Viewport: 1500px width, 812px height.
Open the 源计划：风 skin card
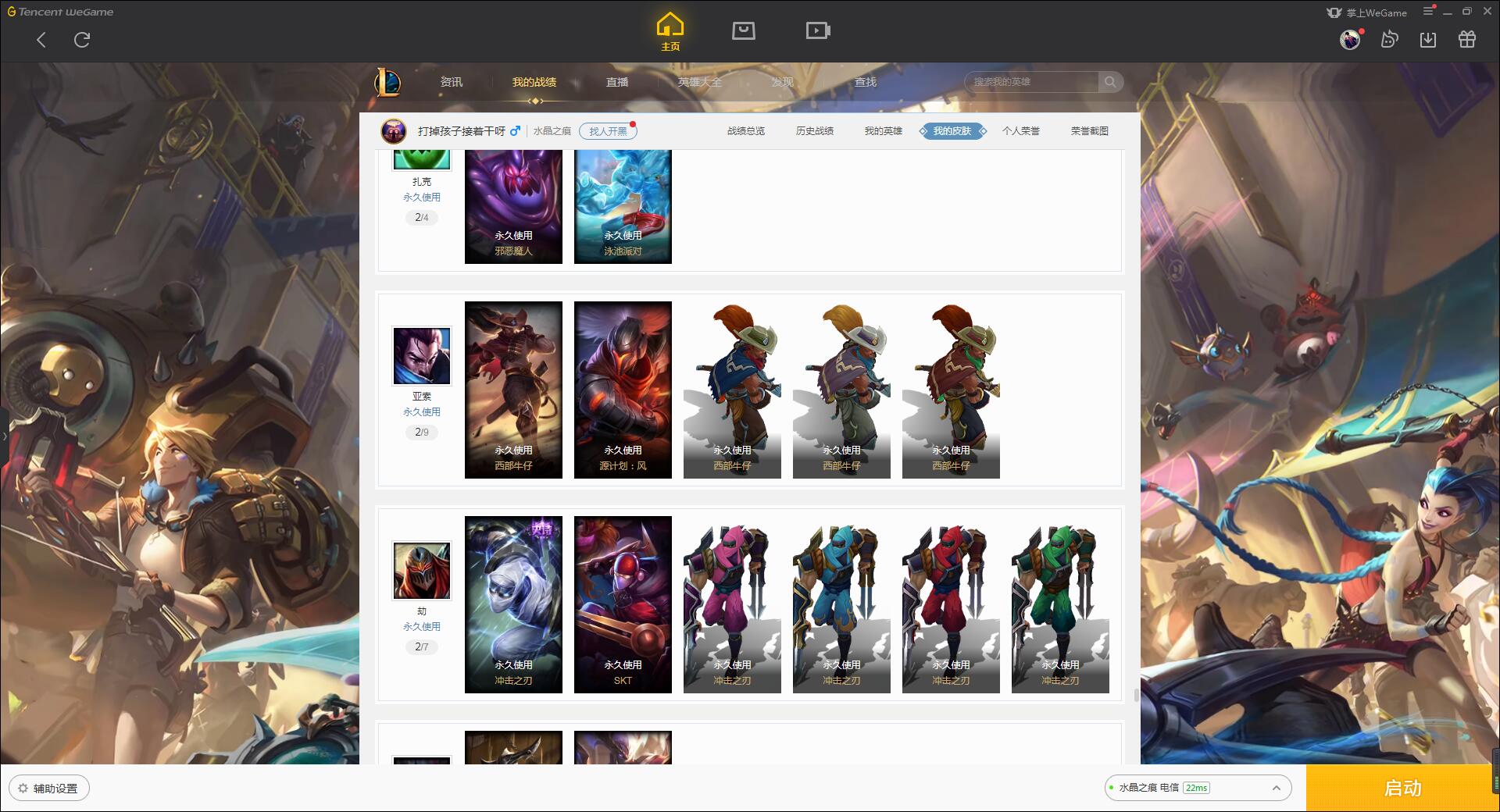(x=623, y=390)
